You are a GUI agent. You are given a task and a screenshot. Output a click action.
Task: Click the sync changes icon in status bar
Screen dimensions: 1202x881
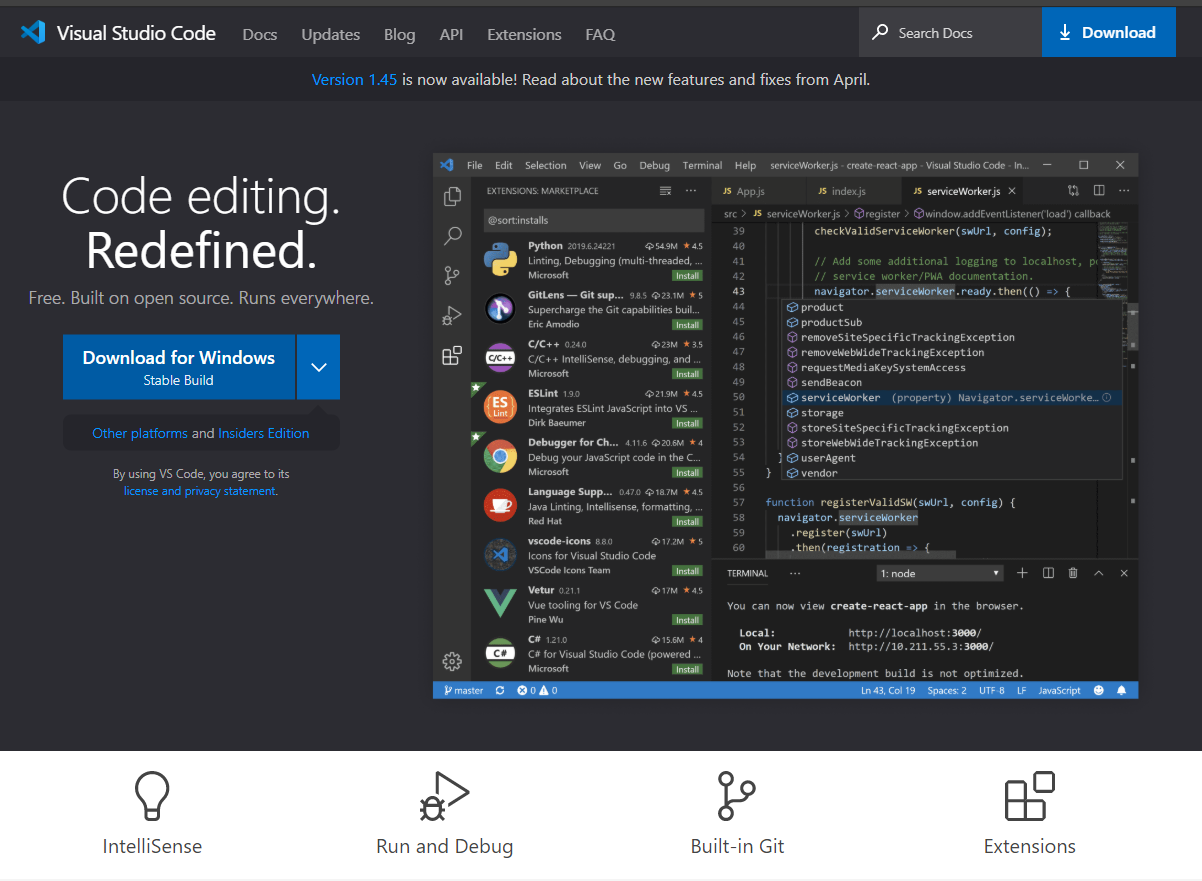(500, 690)
